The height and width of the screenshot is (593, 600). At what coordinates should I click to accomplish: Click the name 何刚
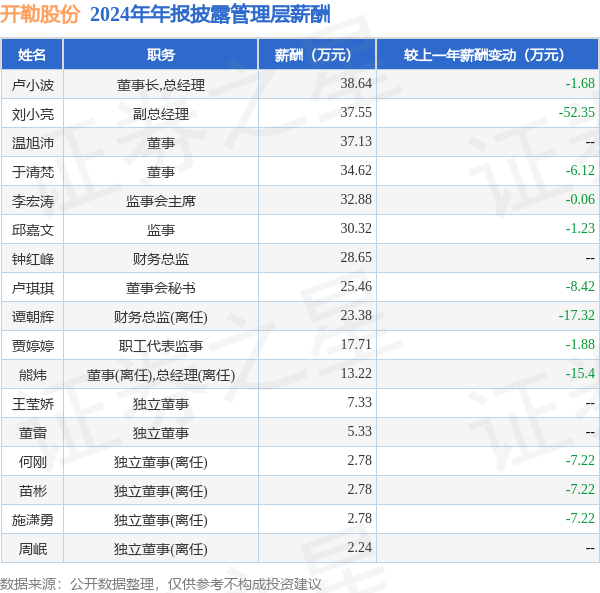[33, 463]
